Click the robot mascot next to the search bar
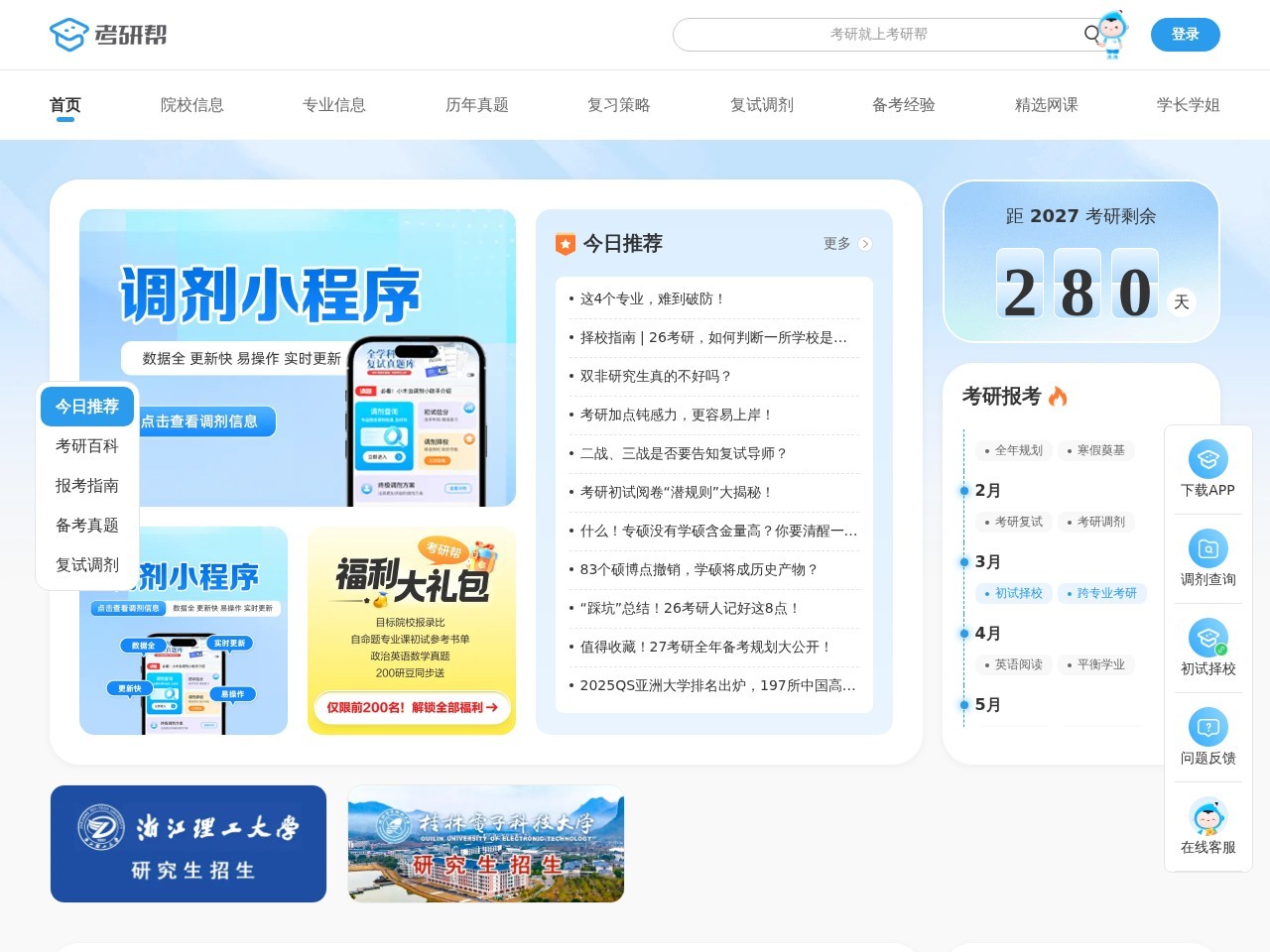 [x=1114, y=36]
